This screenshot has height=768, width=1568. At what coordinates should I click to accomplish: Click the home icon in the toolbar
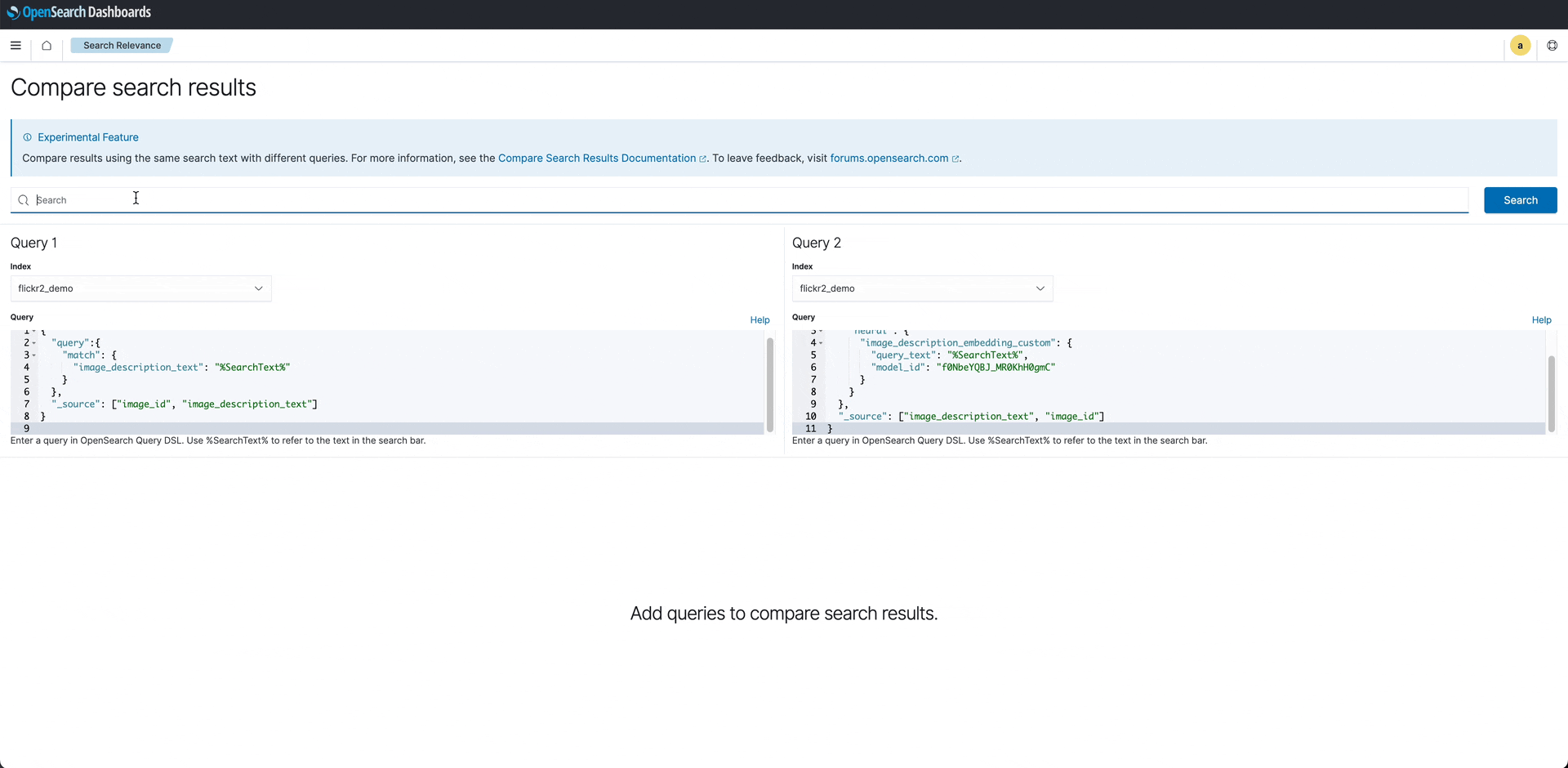(46, 46)
